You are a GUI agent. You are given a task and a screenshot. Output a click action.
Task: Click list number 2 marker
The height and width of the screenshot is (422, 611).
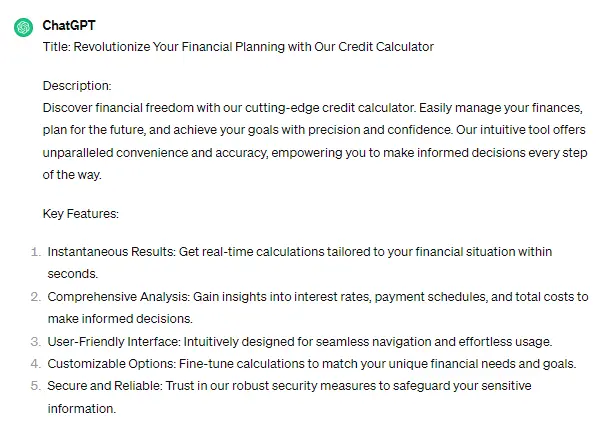[x=34, y=297]
